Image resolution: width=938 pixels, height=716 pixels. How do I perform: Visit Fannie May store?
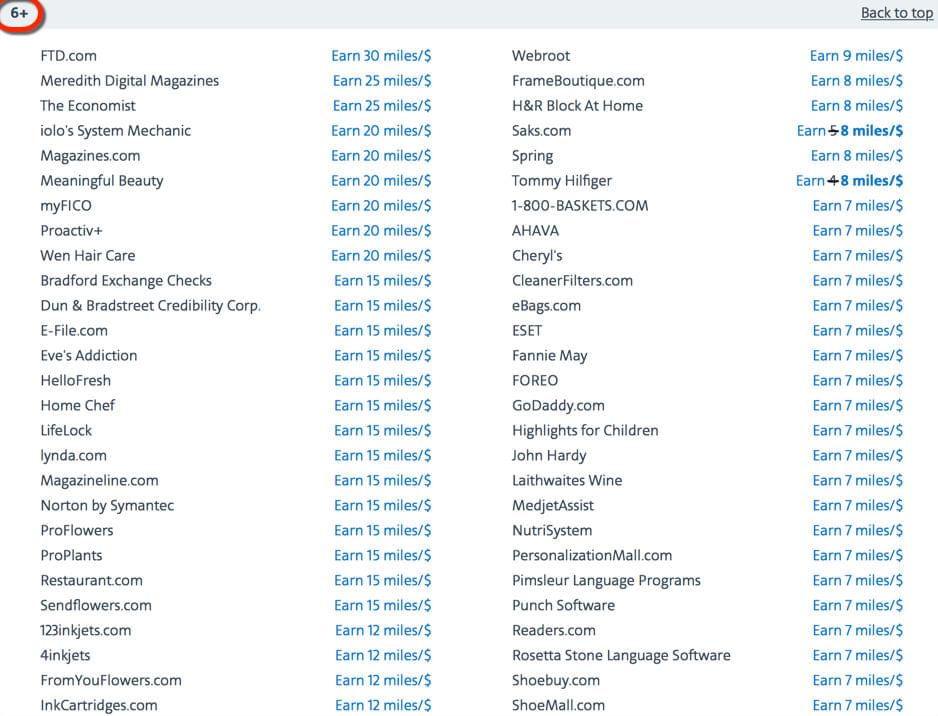pos(549,356)
